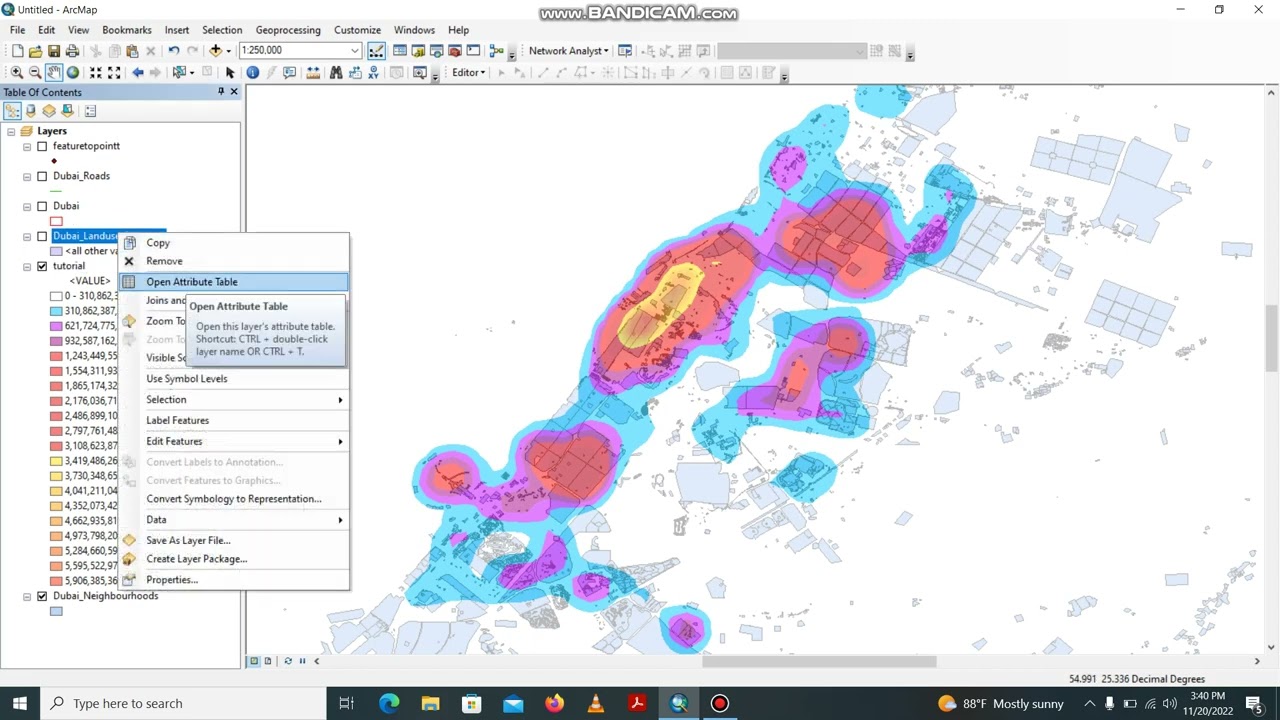Refresh the map display
Image resolution: width=1280 pixels, height=720 pixels.
[x=288, y=661]
